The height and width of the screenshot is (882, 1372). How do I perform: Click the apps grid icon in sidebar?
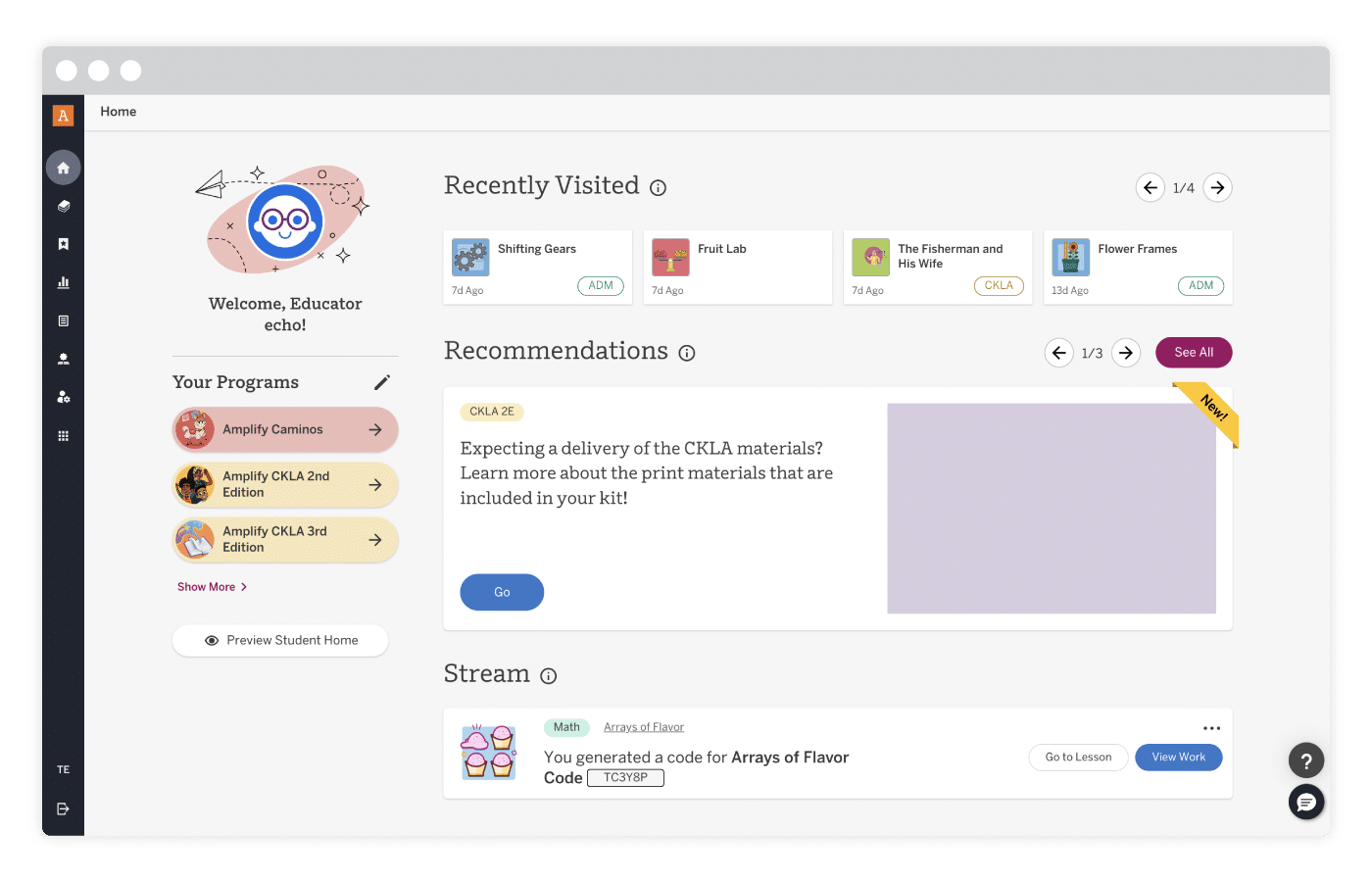point(63,436)
